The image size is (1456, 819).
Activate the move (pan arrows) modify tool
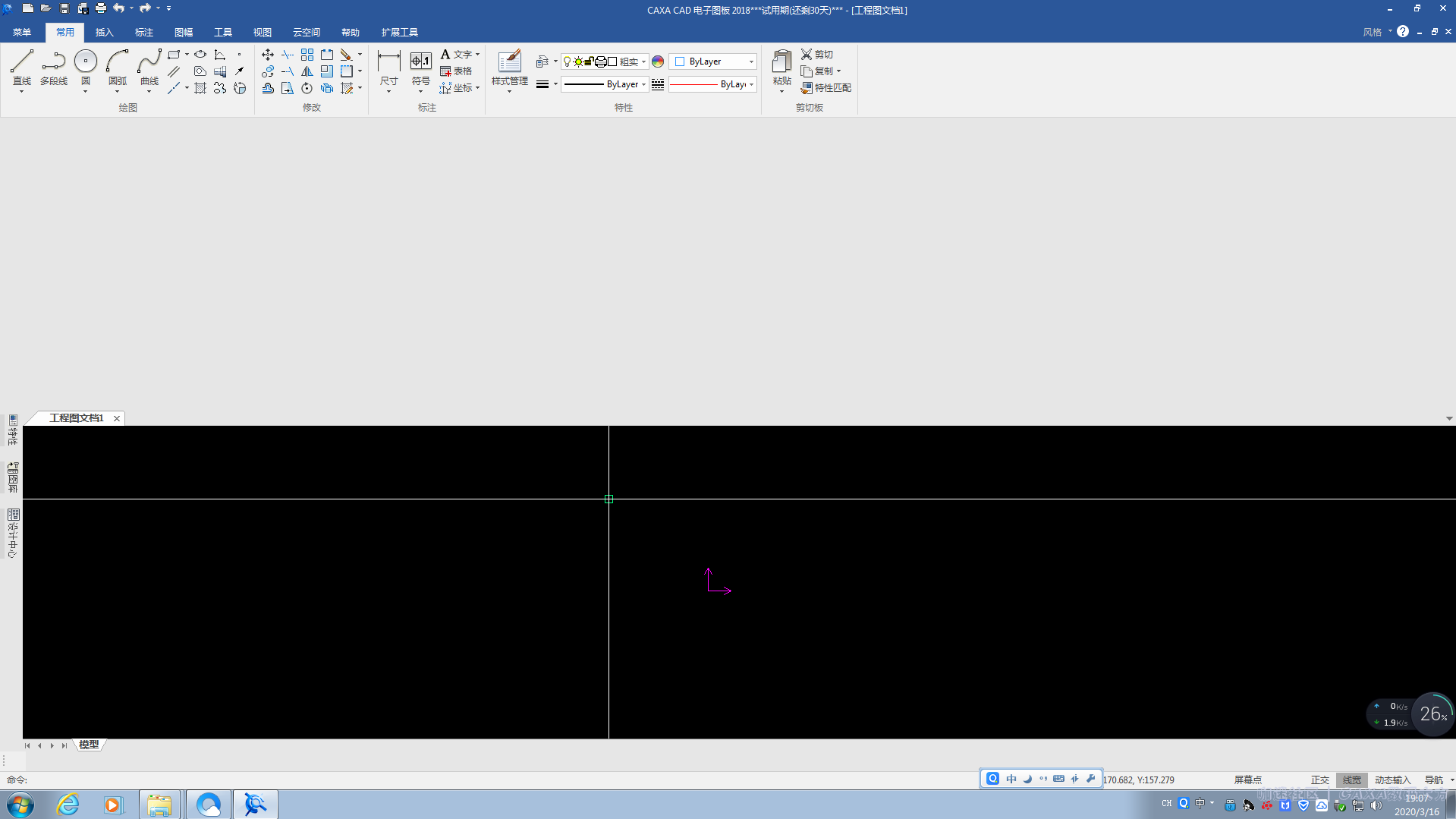268,55
